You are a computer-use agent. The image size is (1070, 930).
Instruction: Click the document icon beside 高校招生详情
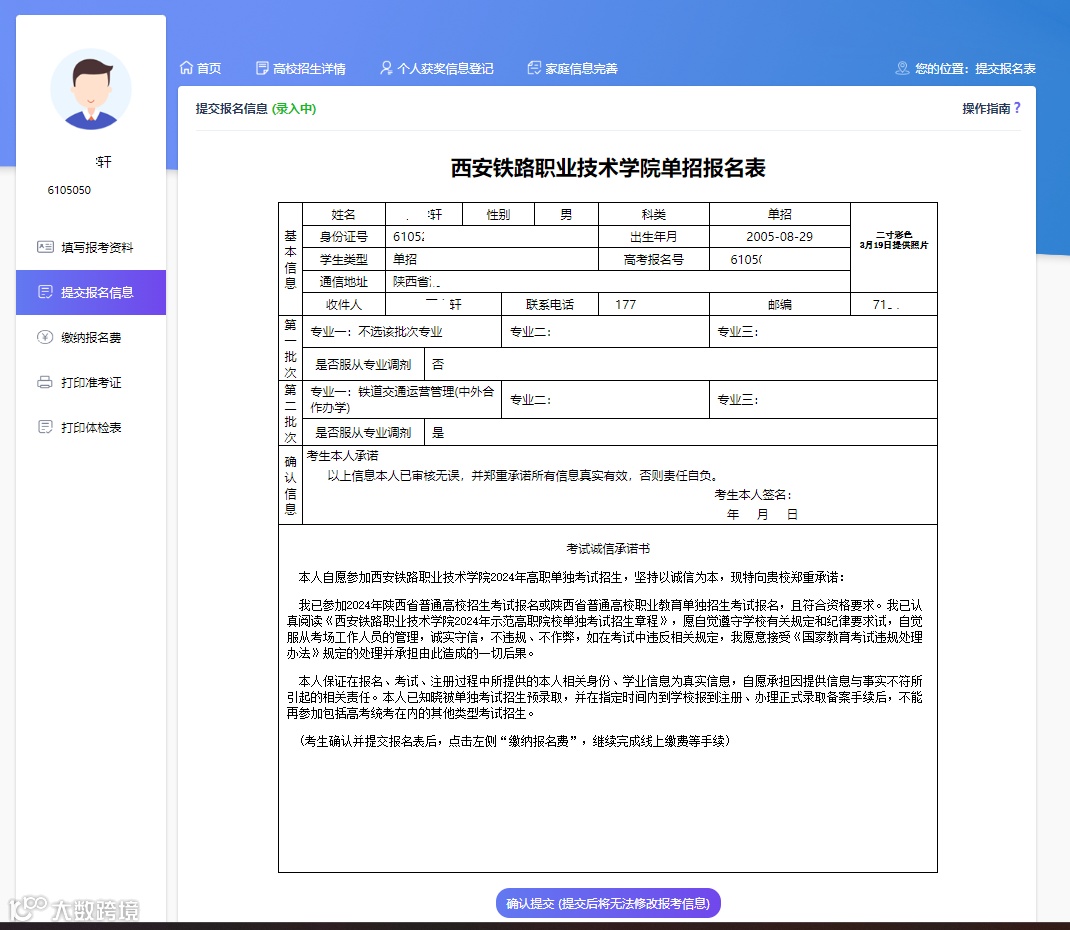point(262,68)
